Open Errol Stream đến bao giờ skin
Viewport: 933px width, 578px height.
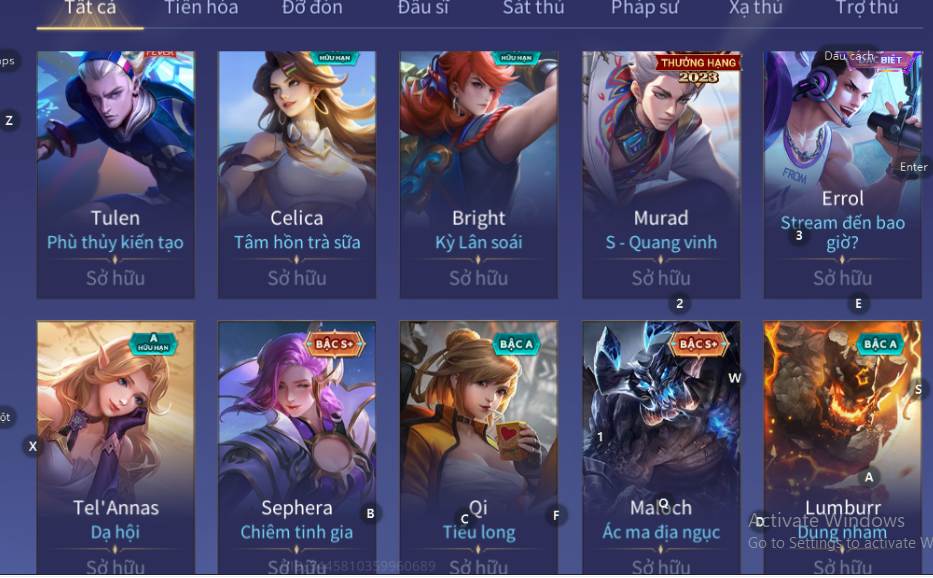coord(843,174)
